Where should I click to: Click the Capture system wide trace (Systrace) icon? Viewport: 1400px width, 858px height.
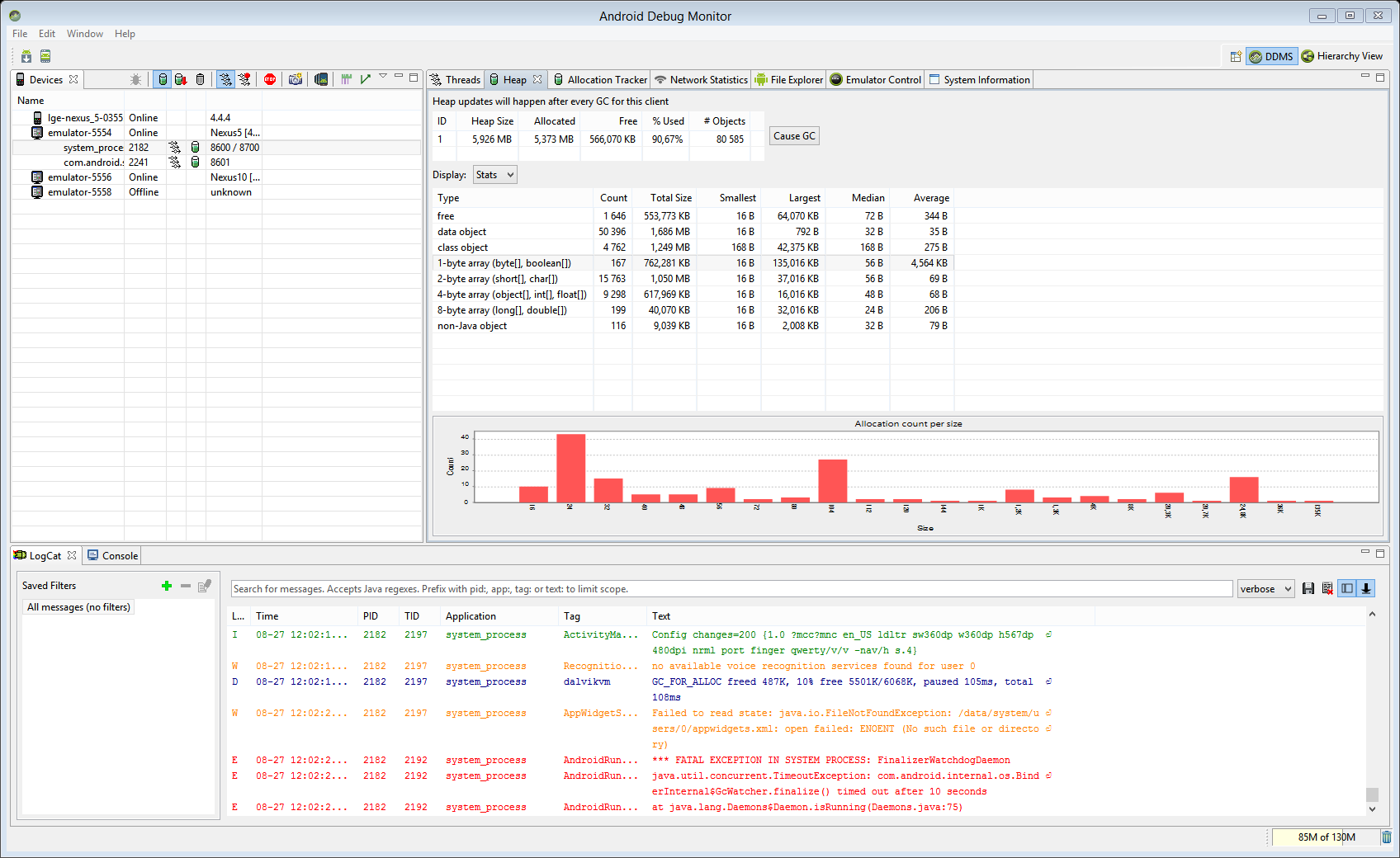pyautogui.click(x=347, y=79)
